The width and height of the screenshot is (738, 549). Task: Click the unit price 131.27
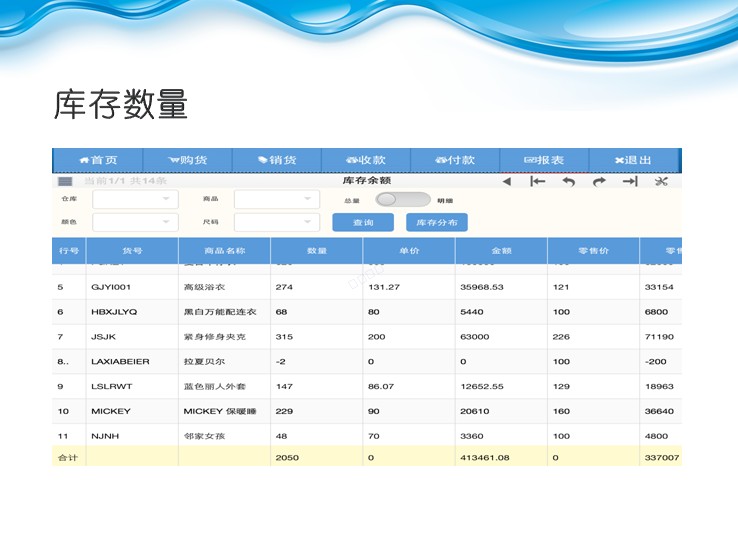384,287
